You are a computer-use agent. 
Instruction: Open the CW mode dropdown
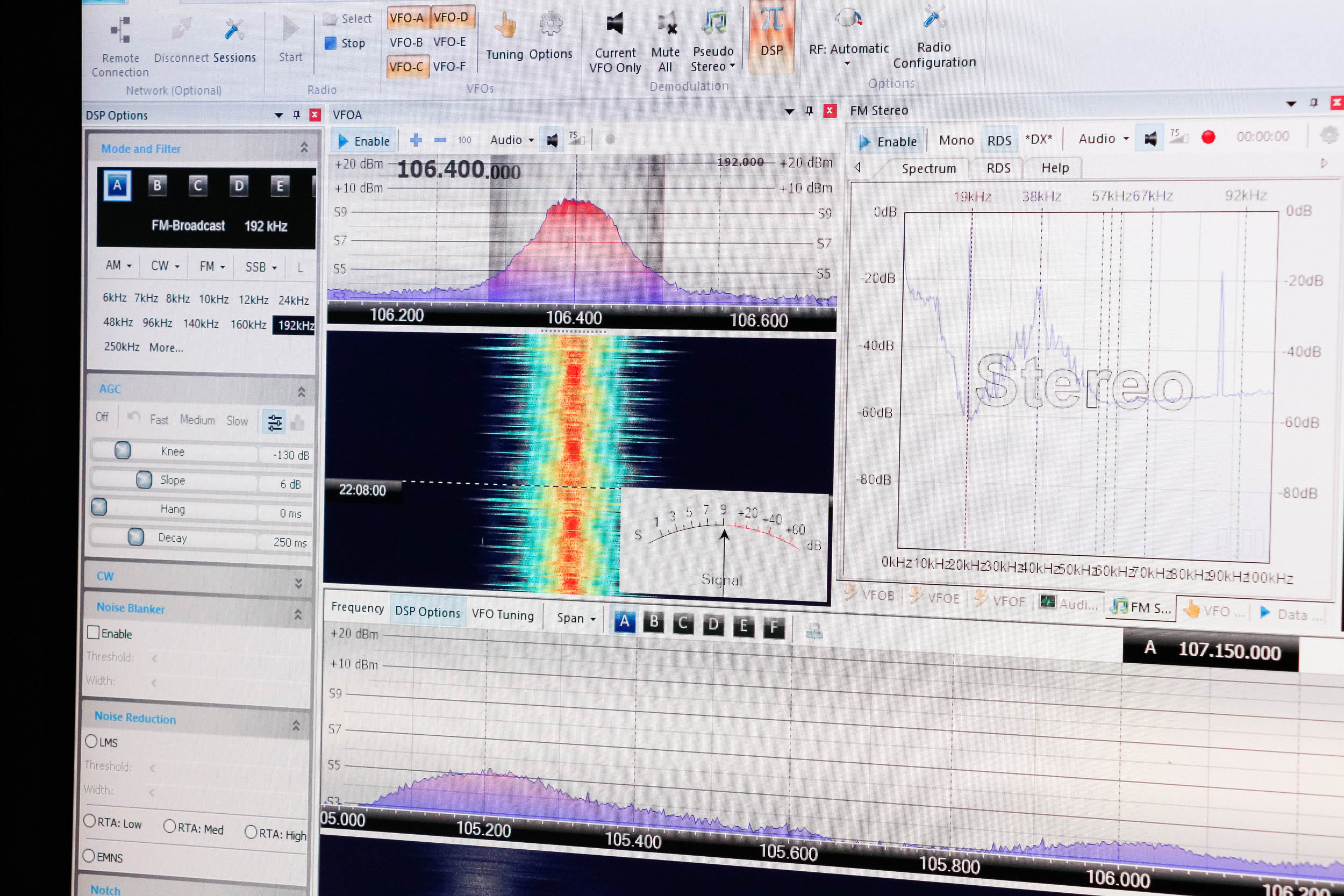(x=165, y=266)
